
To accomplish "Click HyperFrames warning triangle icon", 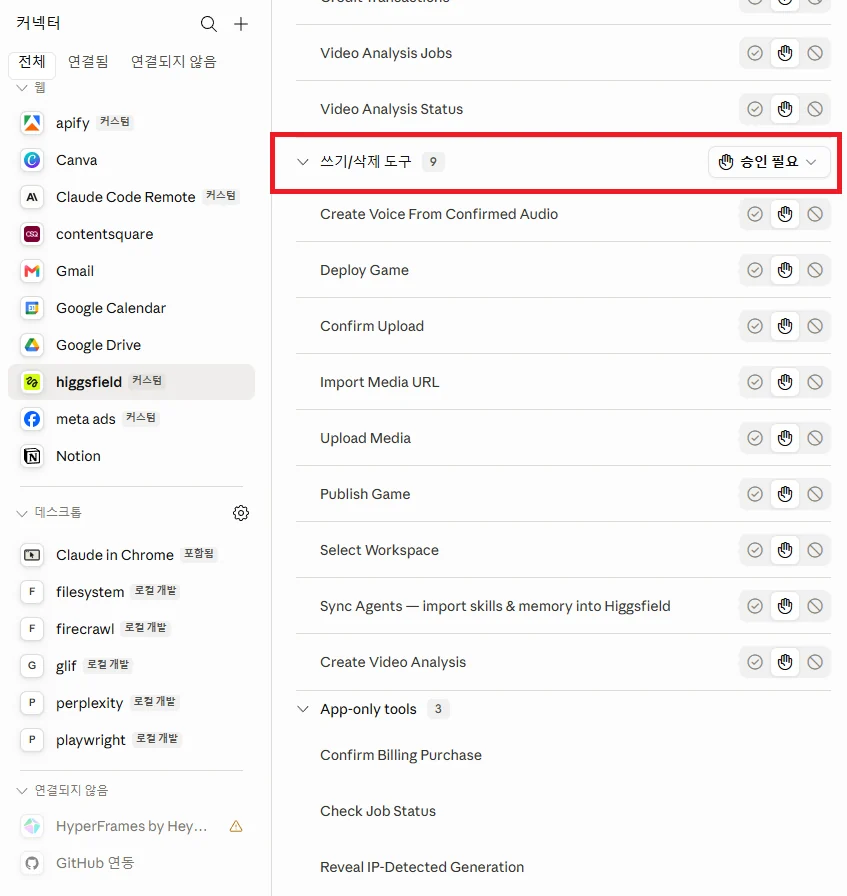I will tap(235, 826).
